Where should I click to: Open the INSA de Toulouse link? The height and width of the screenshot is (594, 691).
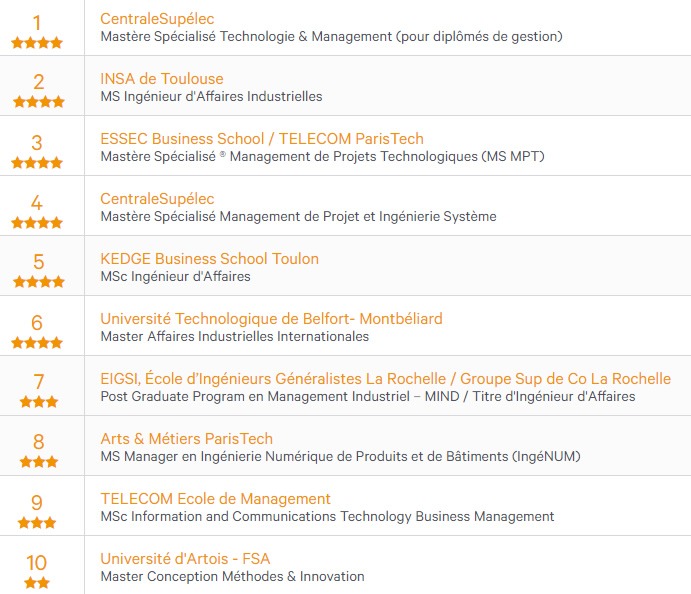pyautogui.click(x=162, y=79)
